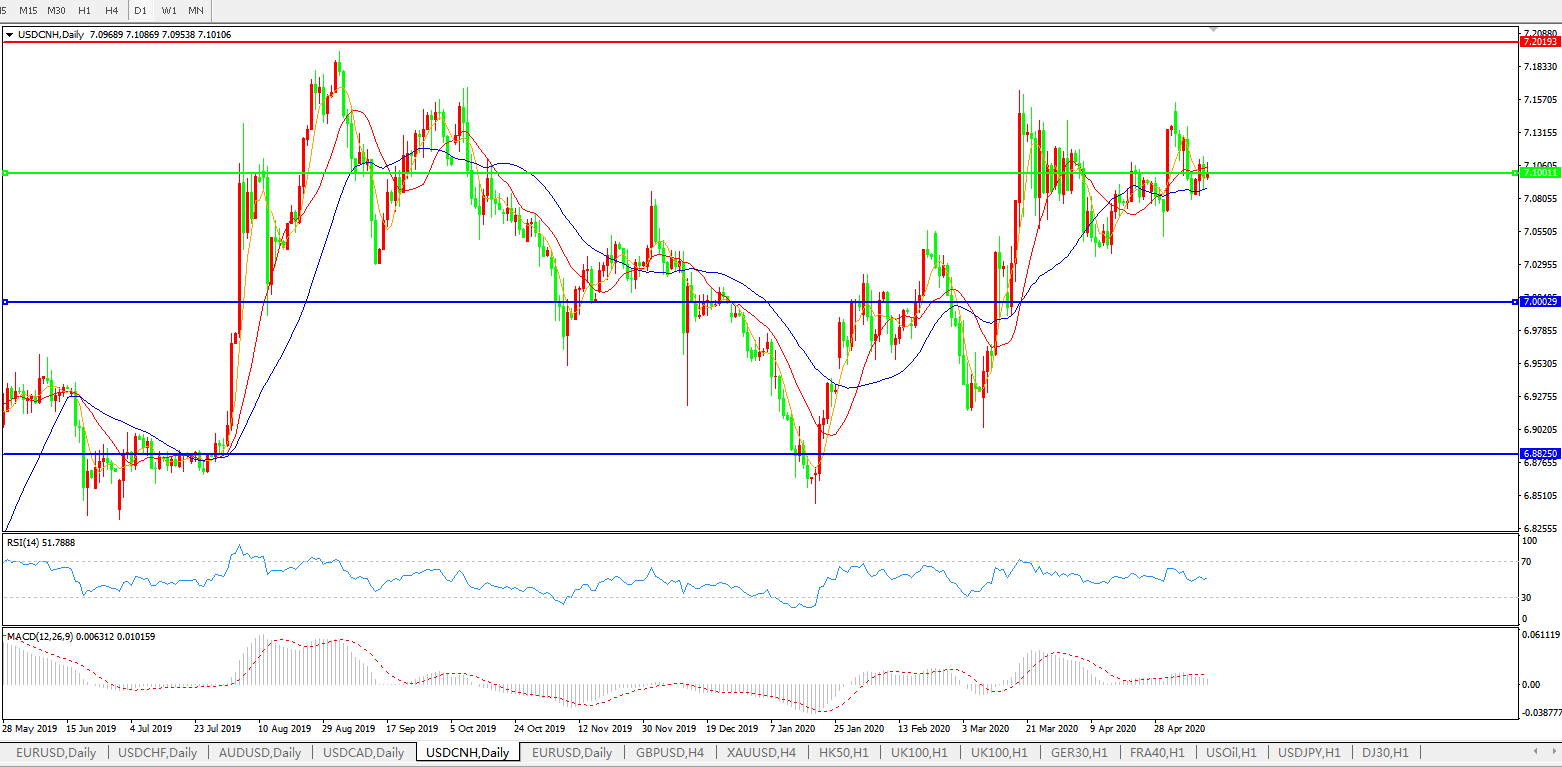Open the USDCHF,Daily chart tab
This screenshot has height=767, width=1562.
click(158, 753)
